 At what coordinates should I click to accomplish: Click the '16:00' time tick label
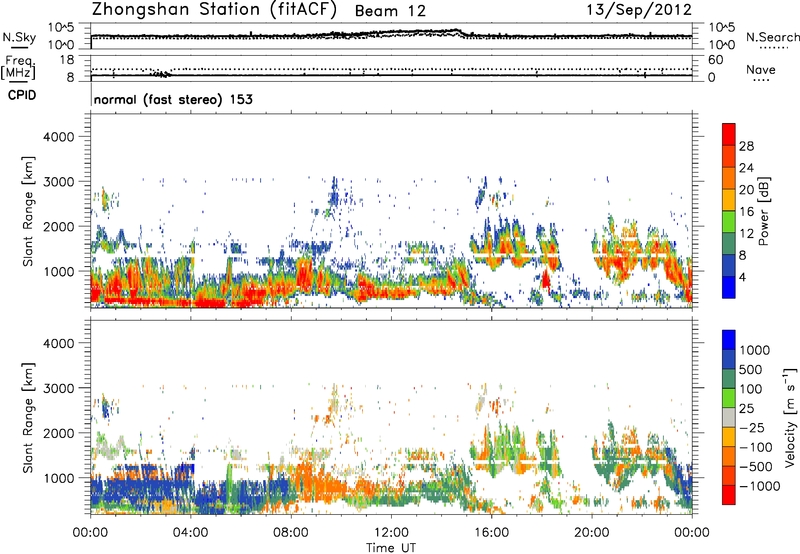point(491,533)
